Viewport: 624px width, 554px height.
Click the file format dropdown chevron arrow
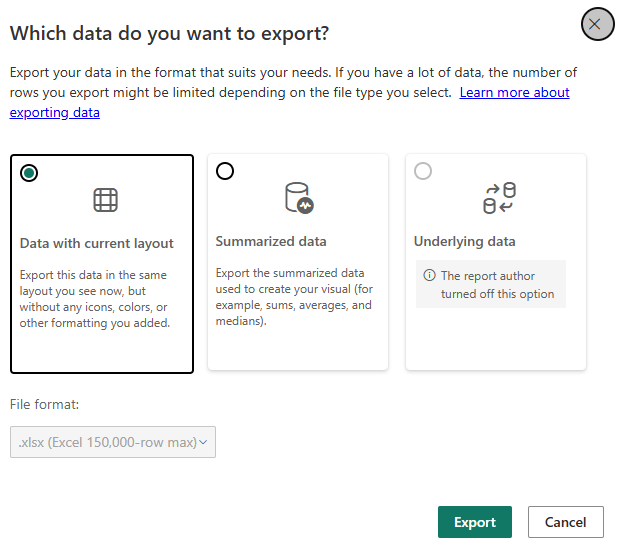point(203,442)
